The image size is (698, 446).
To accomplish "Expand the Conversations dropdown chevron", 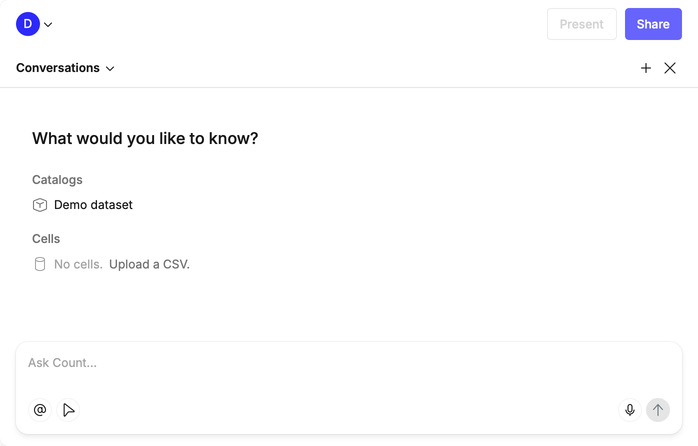I will [110, 69].
